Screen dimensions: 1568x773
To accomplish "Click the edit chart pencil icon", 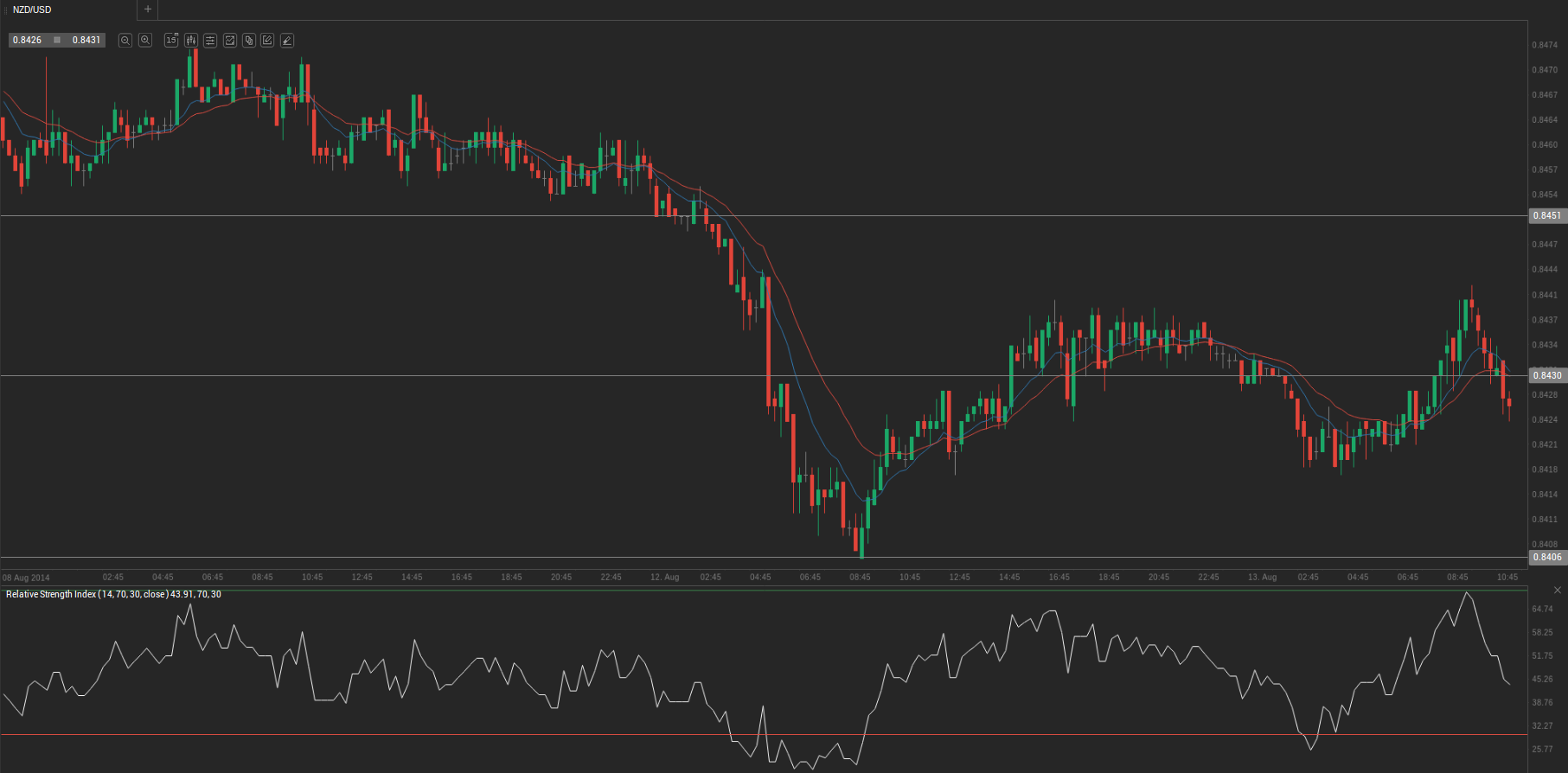I will click(x=268, y=41).
